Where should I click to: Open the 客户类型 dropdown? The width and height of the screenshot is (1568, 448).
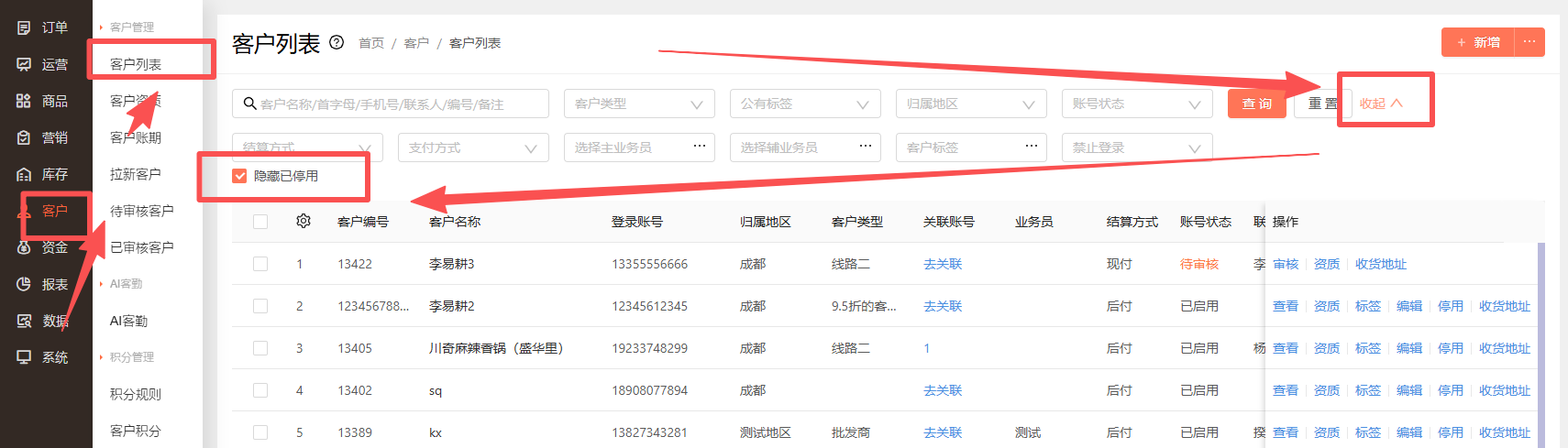639,104
